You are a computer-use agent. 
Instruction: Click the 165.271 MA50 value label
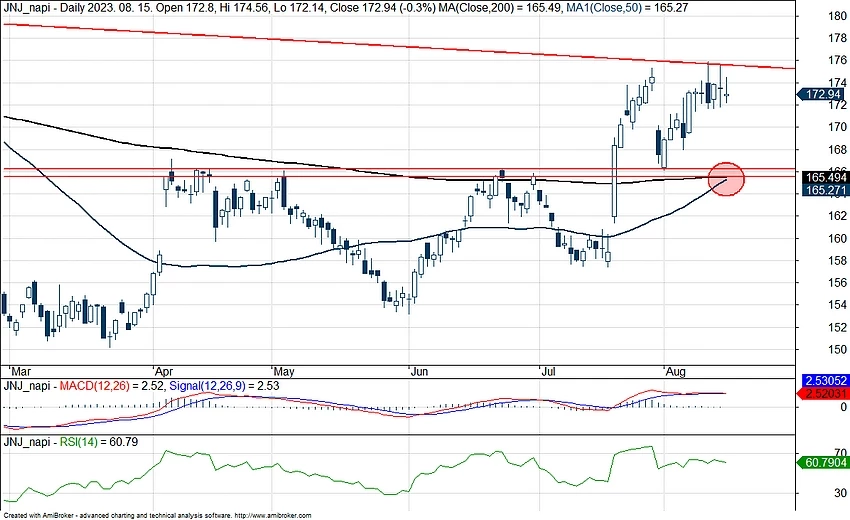826,190
